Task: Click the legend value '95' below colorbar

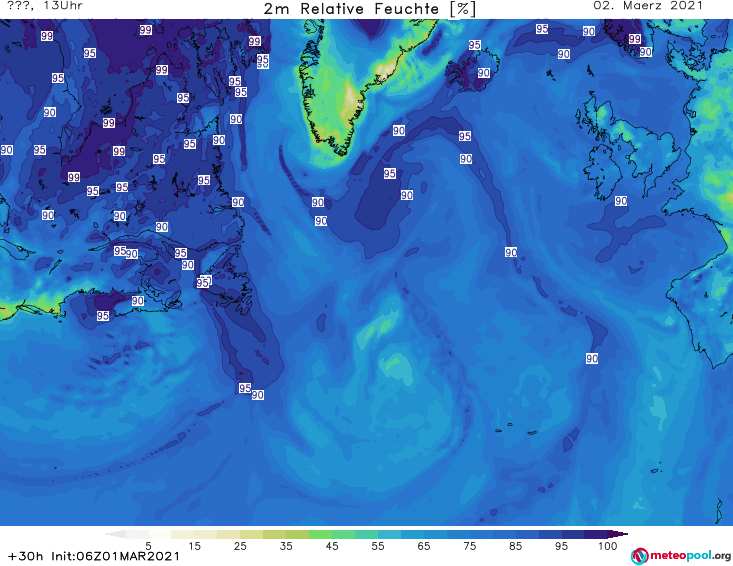Action: 561,546
